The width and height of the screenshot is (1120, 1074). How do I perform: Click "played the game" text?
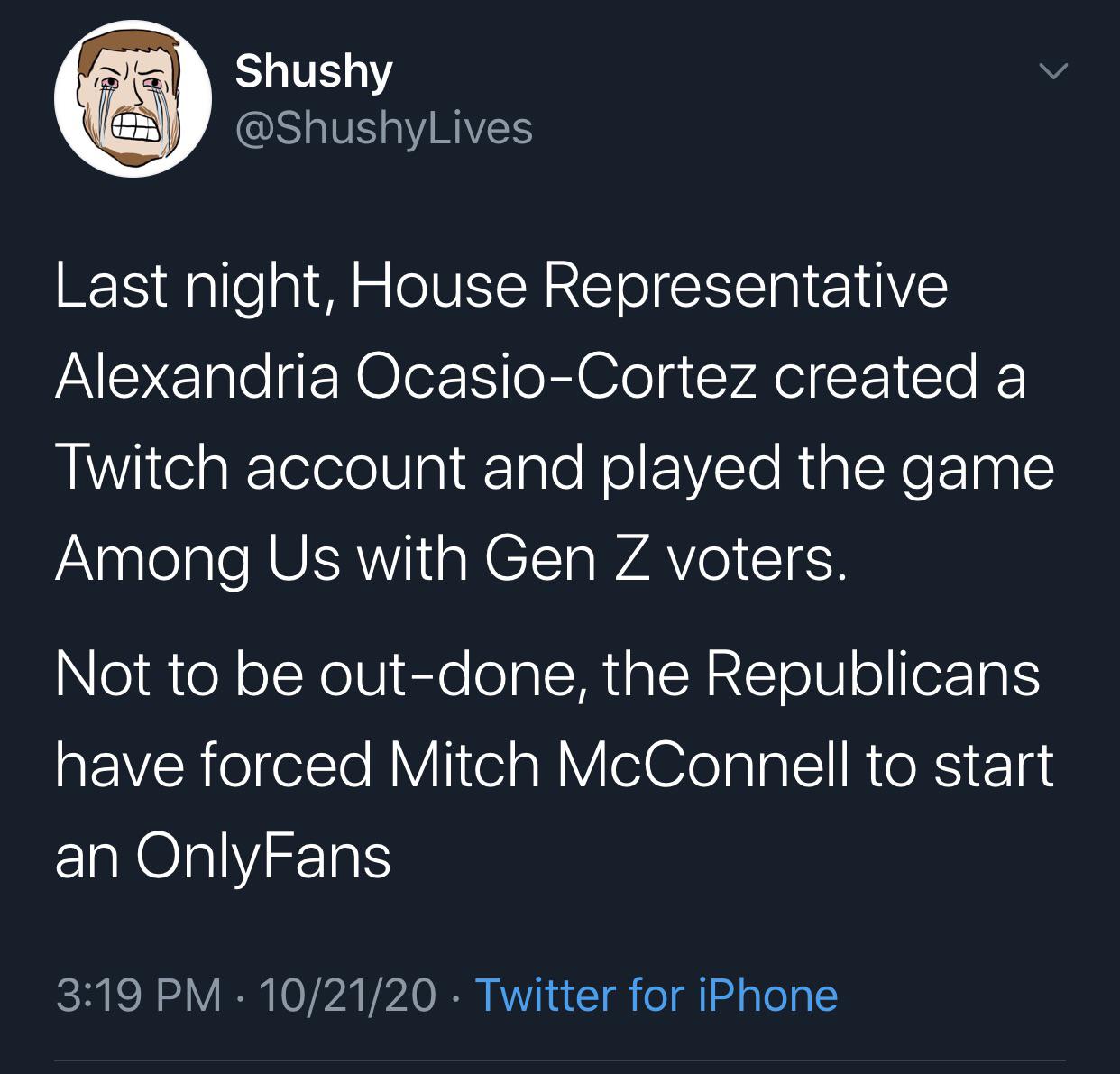click(828, 468)
